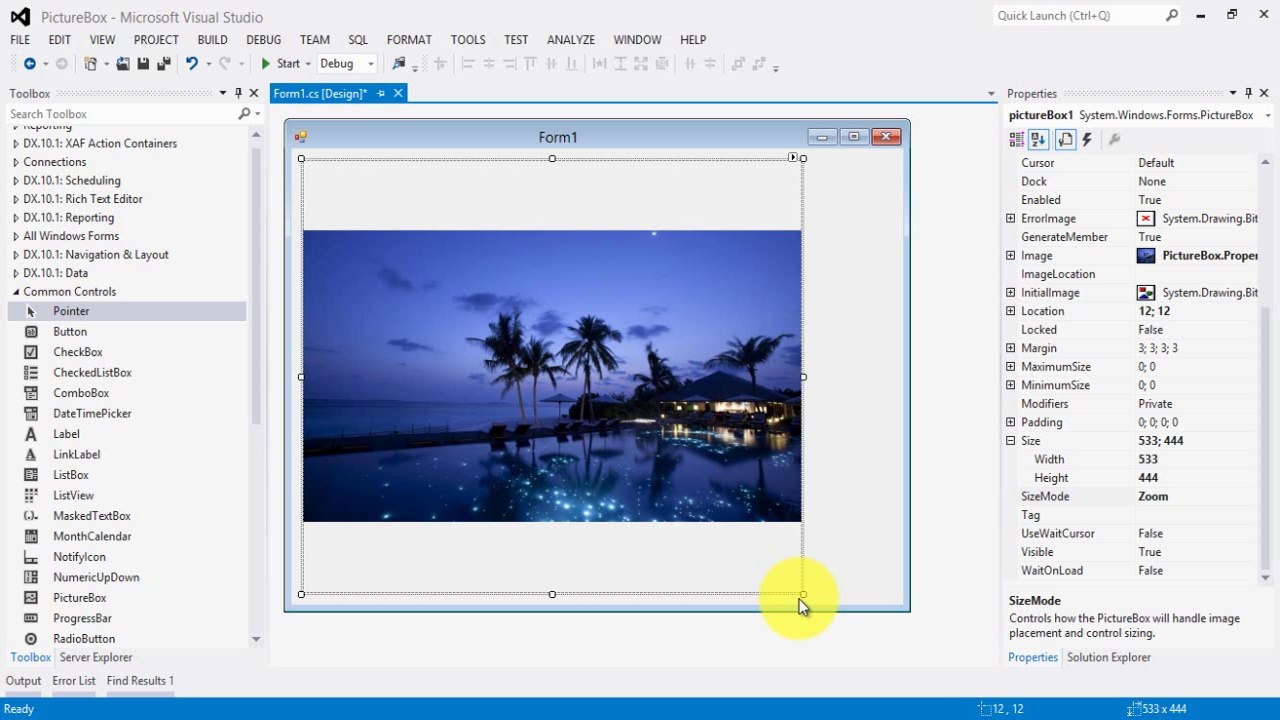This screenshot has width=1280, height=720.
Task: Pick the Button control icon in the Toolbox
Action: [31, 332]
